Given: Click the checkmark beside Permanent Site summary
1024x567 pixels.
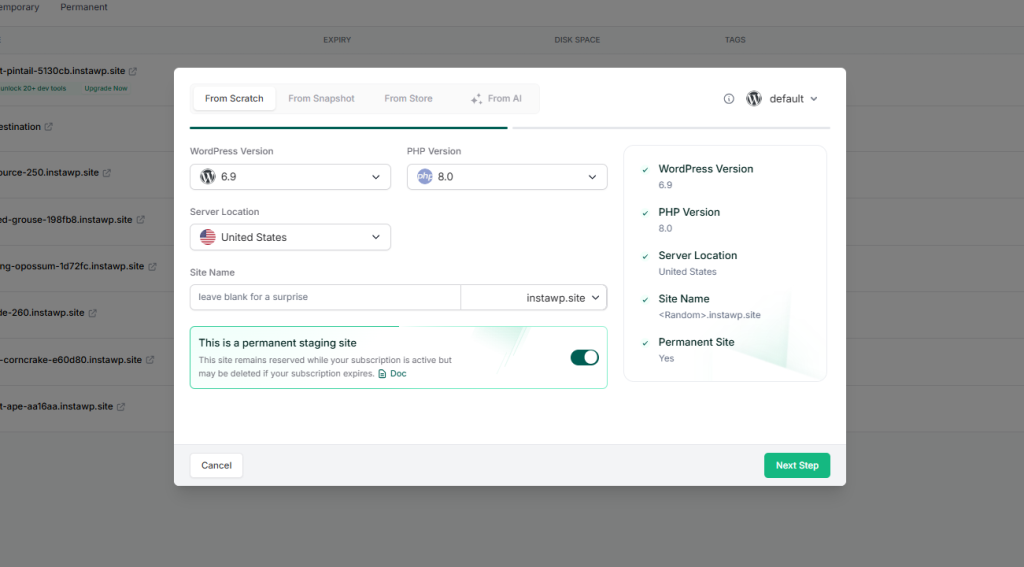Looking at the screenshot, I should (x=645, y=343).
